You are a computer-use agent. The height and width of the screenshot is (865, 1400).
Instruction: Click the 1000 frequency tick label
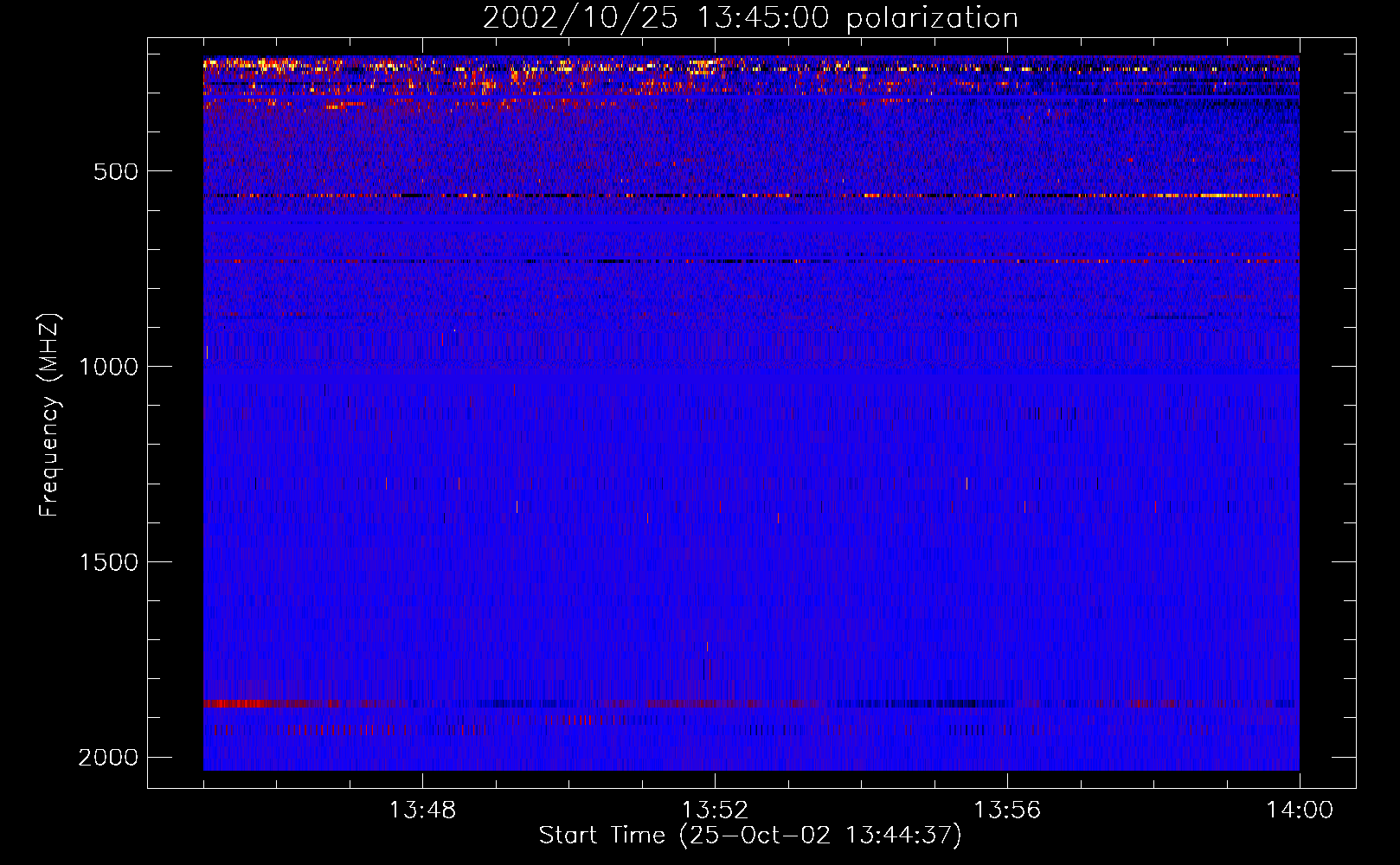[108, 367]
